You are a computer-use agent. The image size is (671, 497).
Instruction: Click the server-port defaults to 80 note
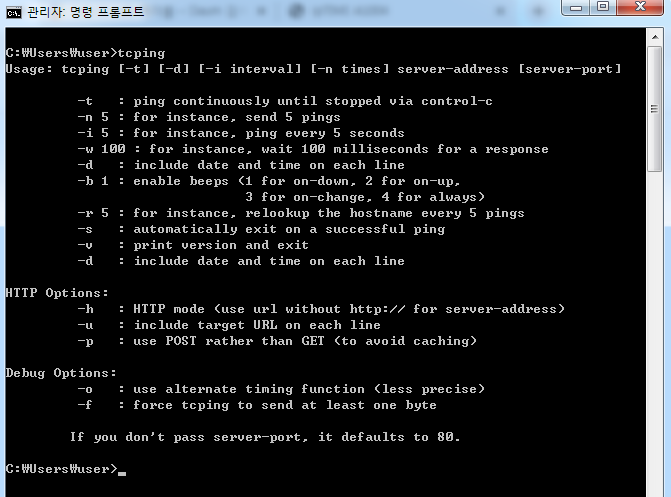pyautogui.click(x=265, y=437)
